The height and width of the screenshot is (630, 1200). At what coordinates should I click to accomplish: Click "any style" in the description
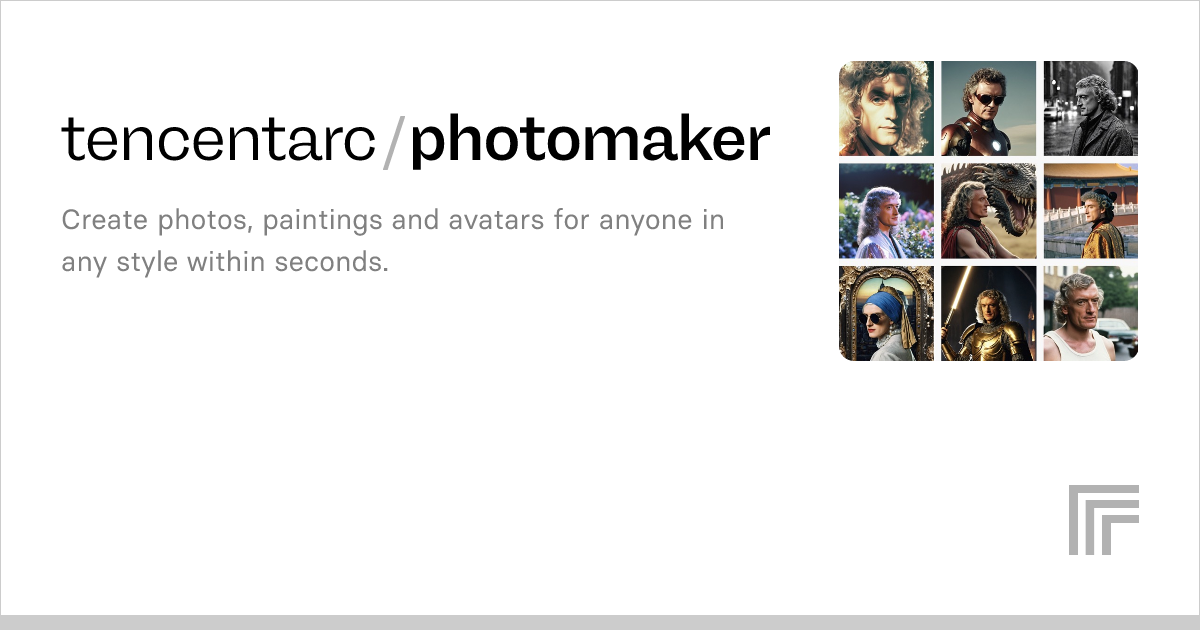coord(120,262)
